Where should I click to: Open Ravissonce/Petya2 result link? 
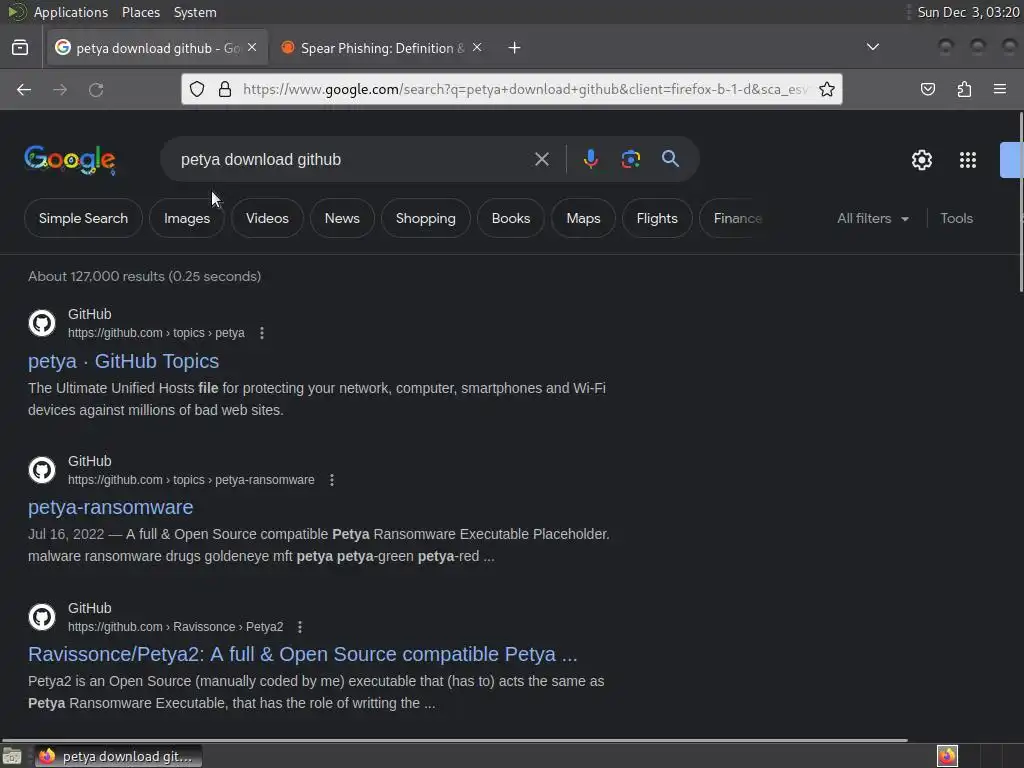click(x=302, y=654)
